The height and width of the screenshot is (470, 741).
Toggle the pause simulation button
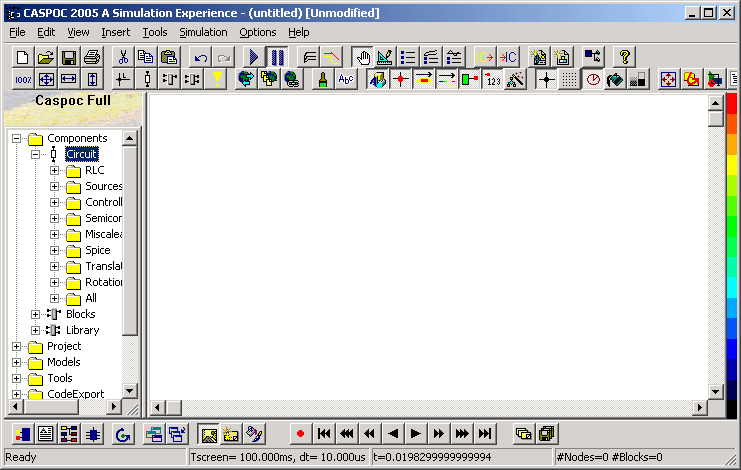[x=277, y=57]
